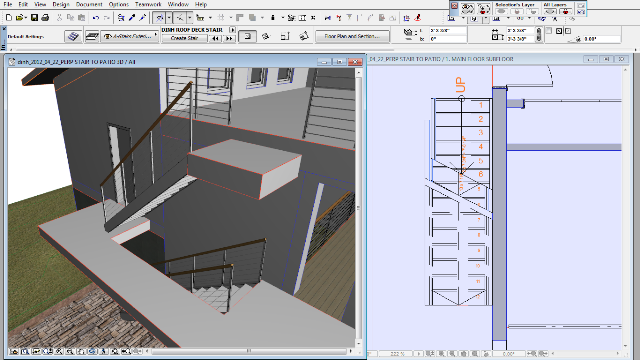Click the Paste clipboard icon
640x360 pixels.
(x=81, y=18)
